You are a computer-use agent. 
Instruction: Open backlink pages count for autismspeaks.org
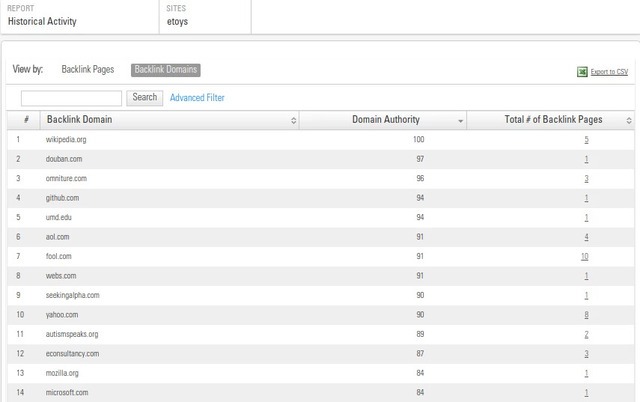pos(586,334)
